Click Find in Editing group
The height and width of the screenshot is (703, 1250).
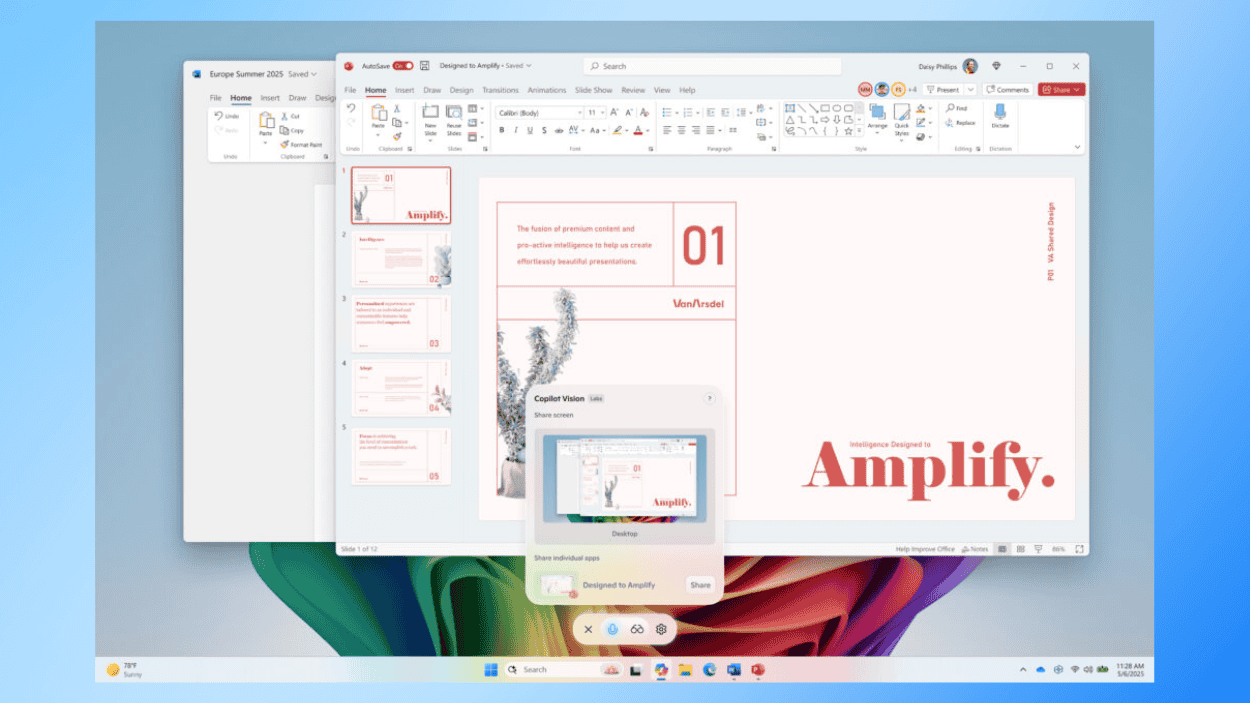coord(956,108)
